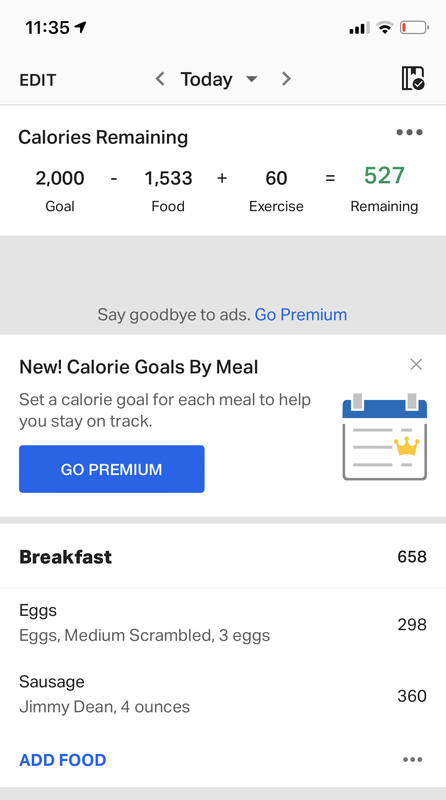
Task: Click the GO PREMIUM button
Action: point(112,469)
